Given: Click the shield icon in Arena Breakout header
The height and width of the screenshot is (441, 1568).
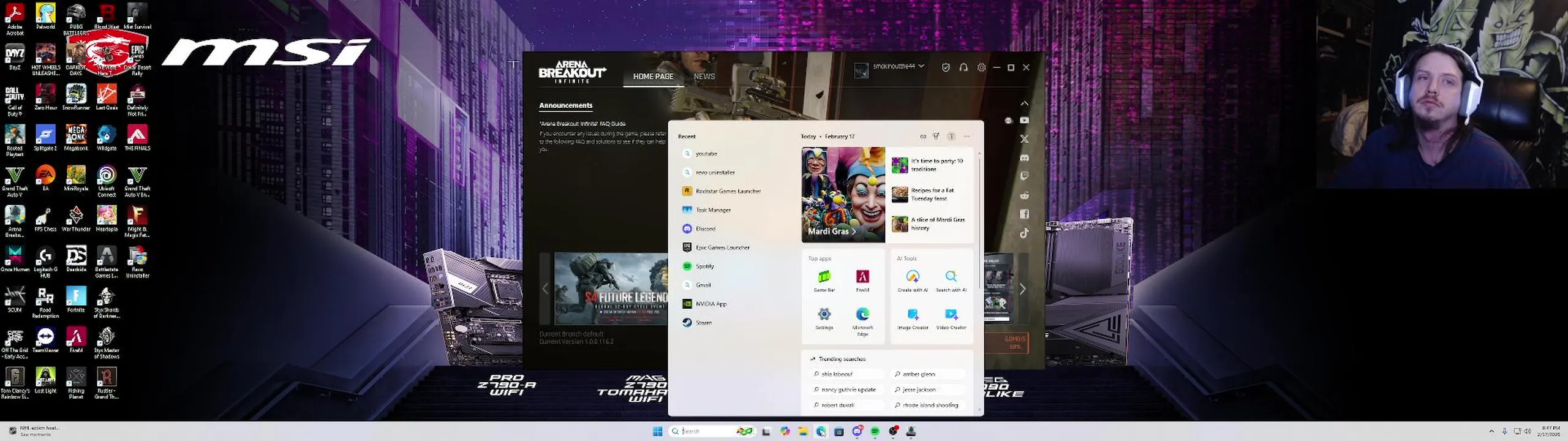Looking at the screenshot, I should point(946,67).
